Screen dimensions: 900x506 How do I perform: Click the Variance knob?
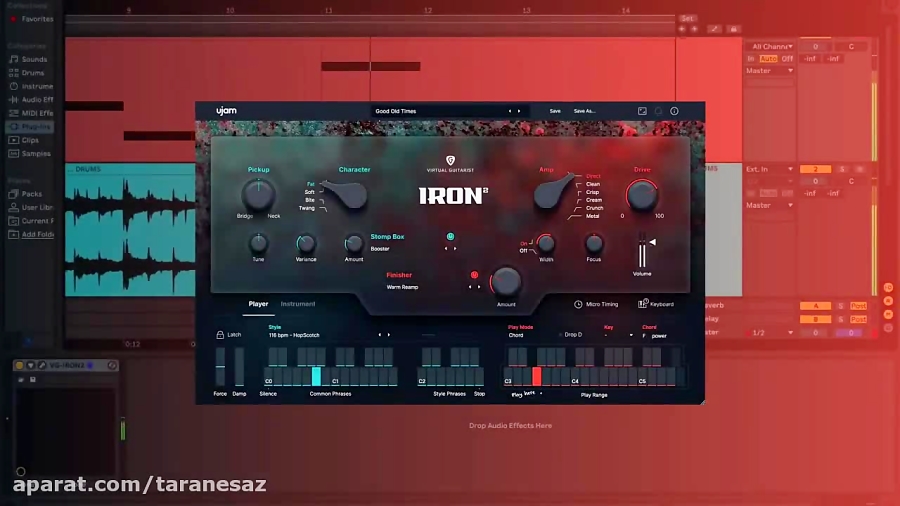point(306,244)
